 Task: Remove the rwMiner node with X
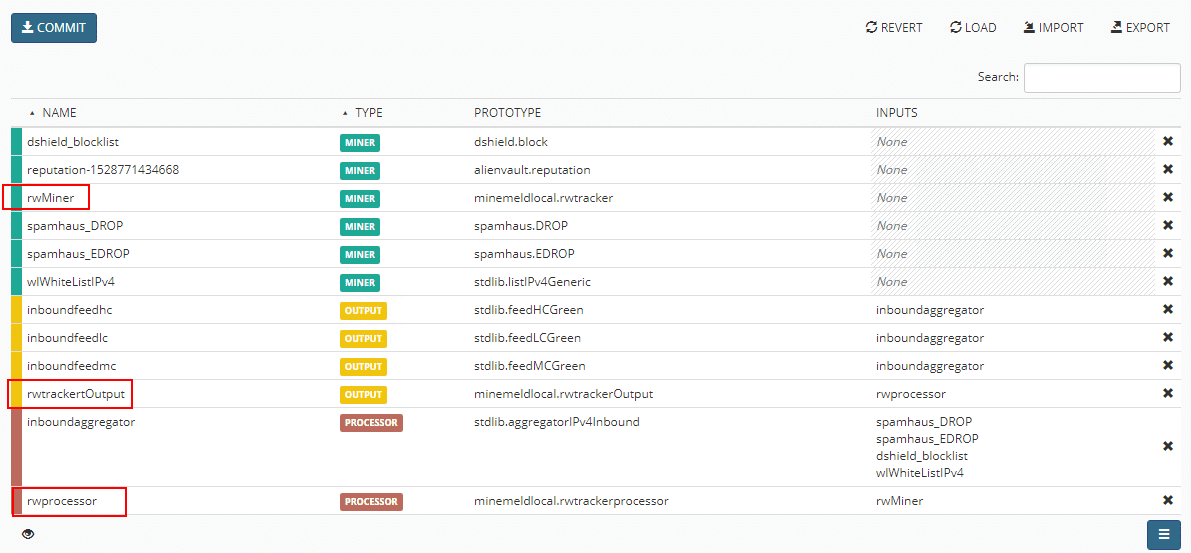[1167, 198]
